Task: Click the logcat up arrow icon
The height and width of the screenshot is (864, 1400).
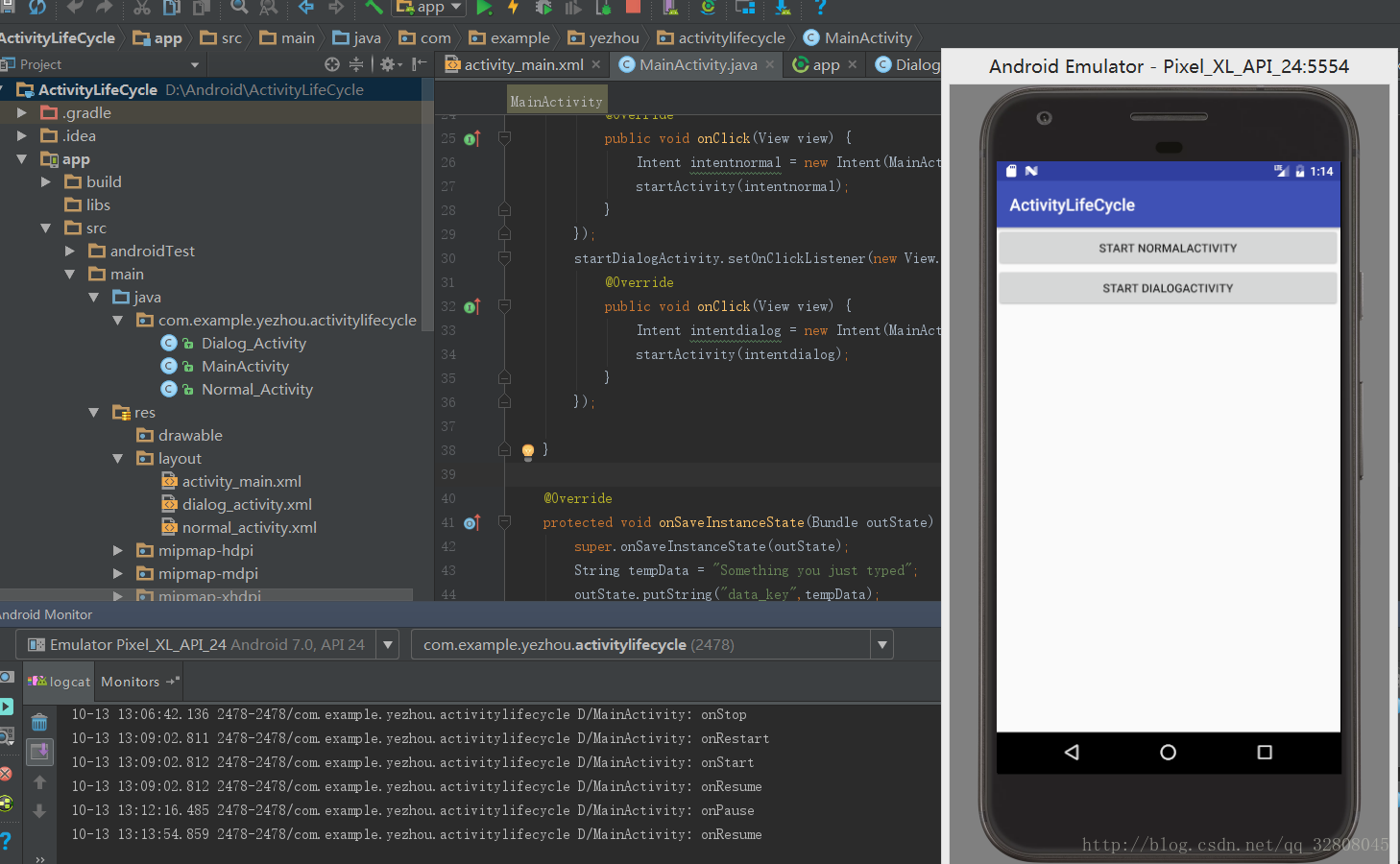Action: (x=39, y=782)
